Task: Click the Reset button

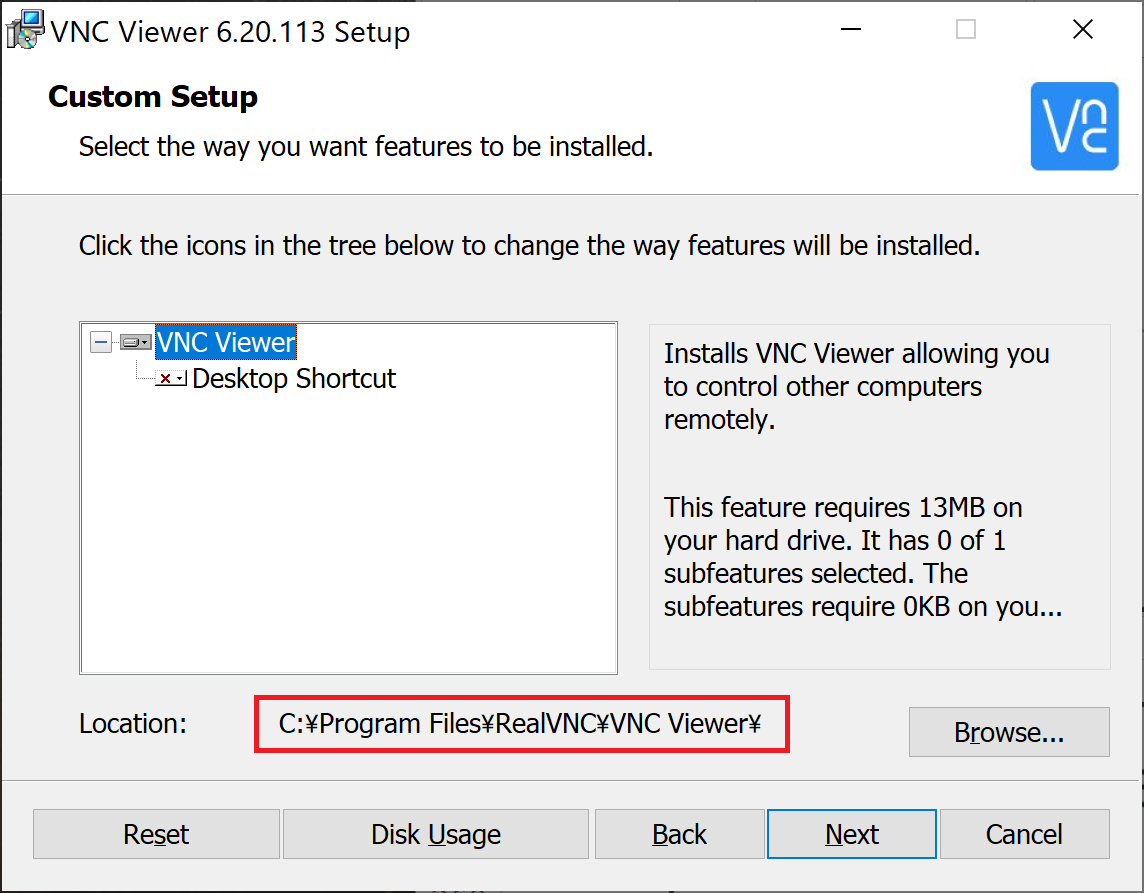Action: 156,834
